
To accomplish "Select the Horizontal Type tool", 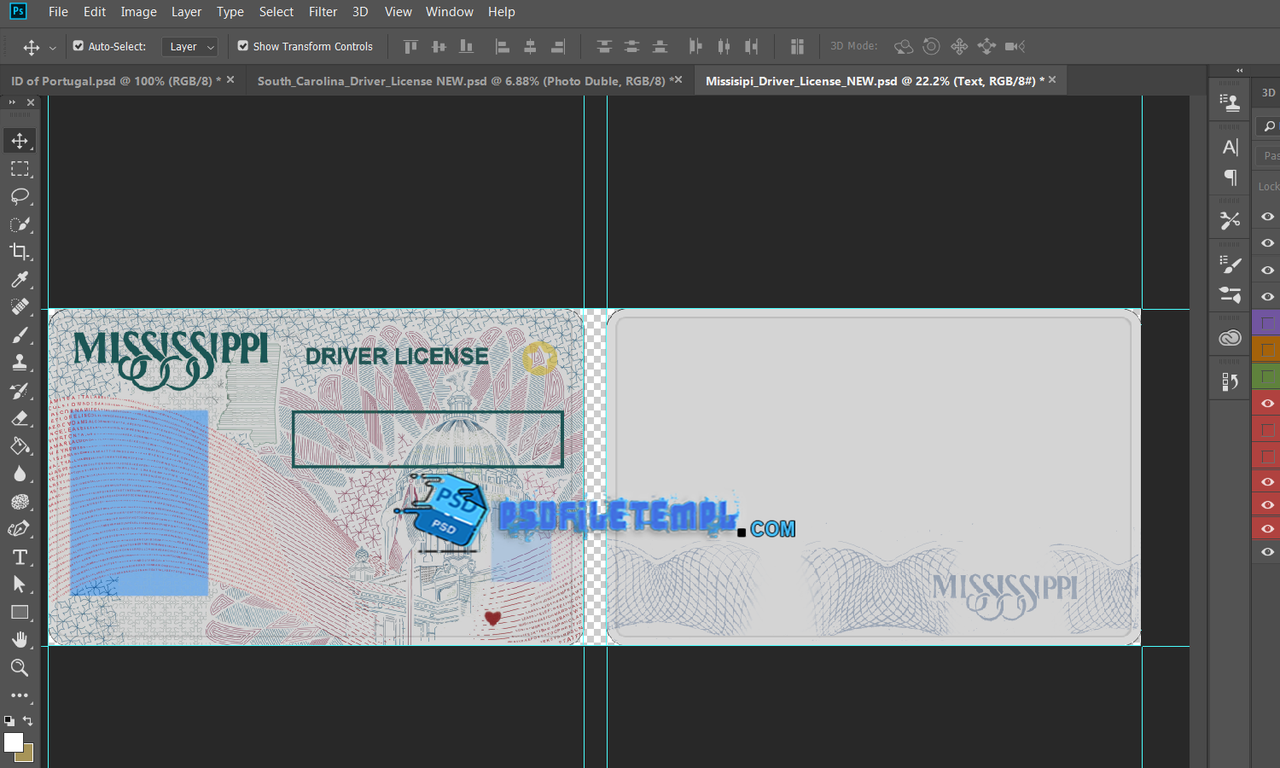I will [20, 557].
